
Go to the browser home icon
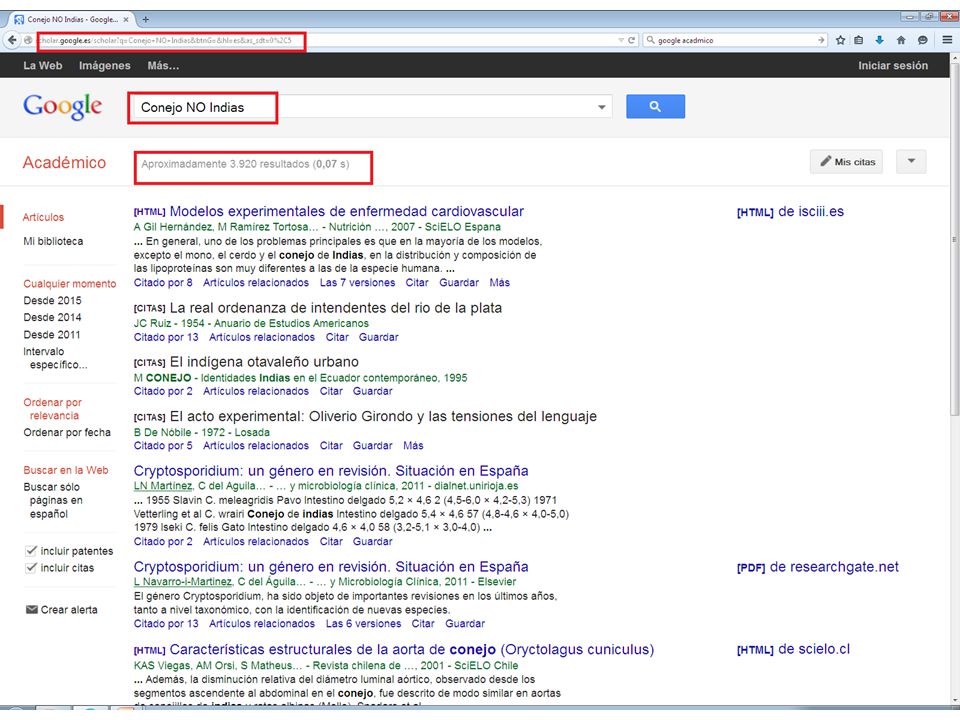click(901, 40)
